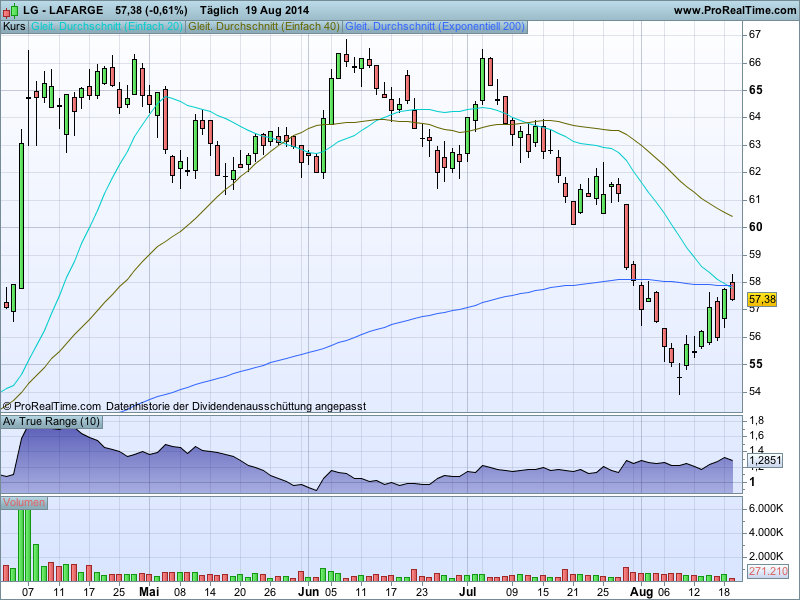
Task: Click the LG - LAFARGE instrument title
Action: [x=63, y=10]
